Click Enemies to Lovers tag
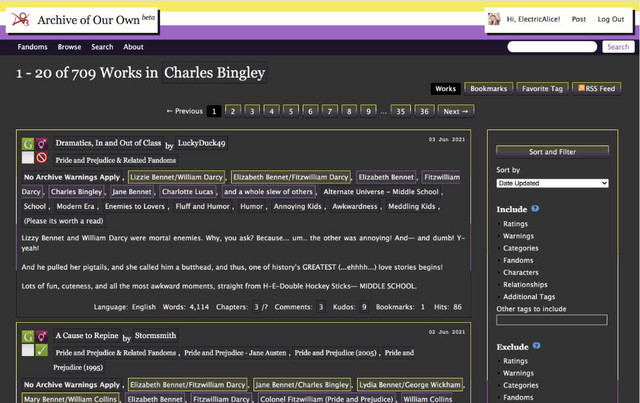Viewport: 640px width, 403px height. [x=135, y=207]
